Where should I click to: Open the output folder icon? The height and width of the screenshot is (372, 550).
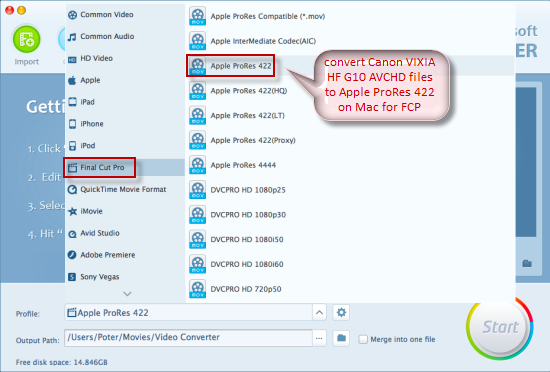341,338
